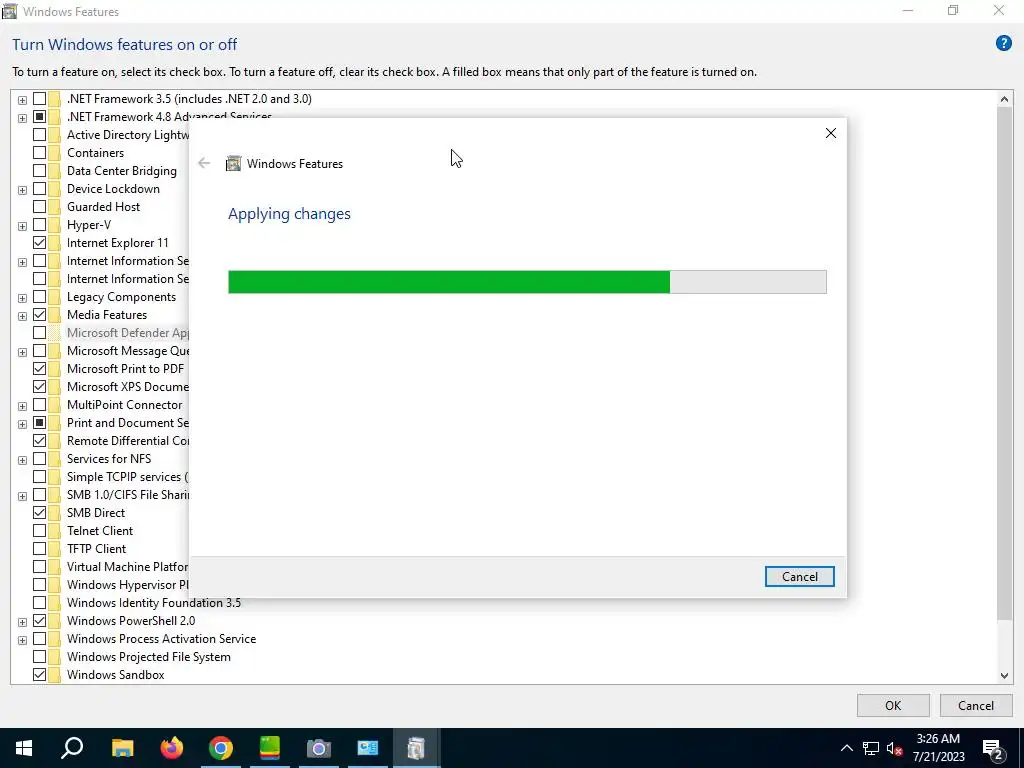Viewport: 1024px width, 768px height.
Task: Expand Windows Process Activation Service node
Action: 22,640
